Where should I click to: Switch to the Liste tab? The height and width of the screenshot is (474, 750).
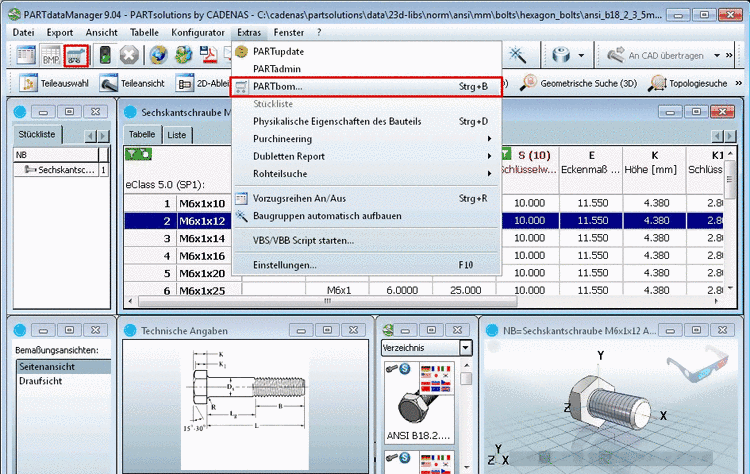[176, 135]
